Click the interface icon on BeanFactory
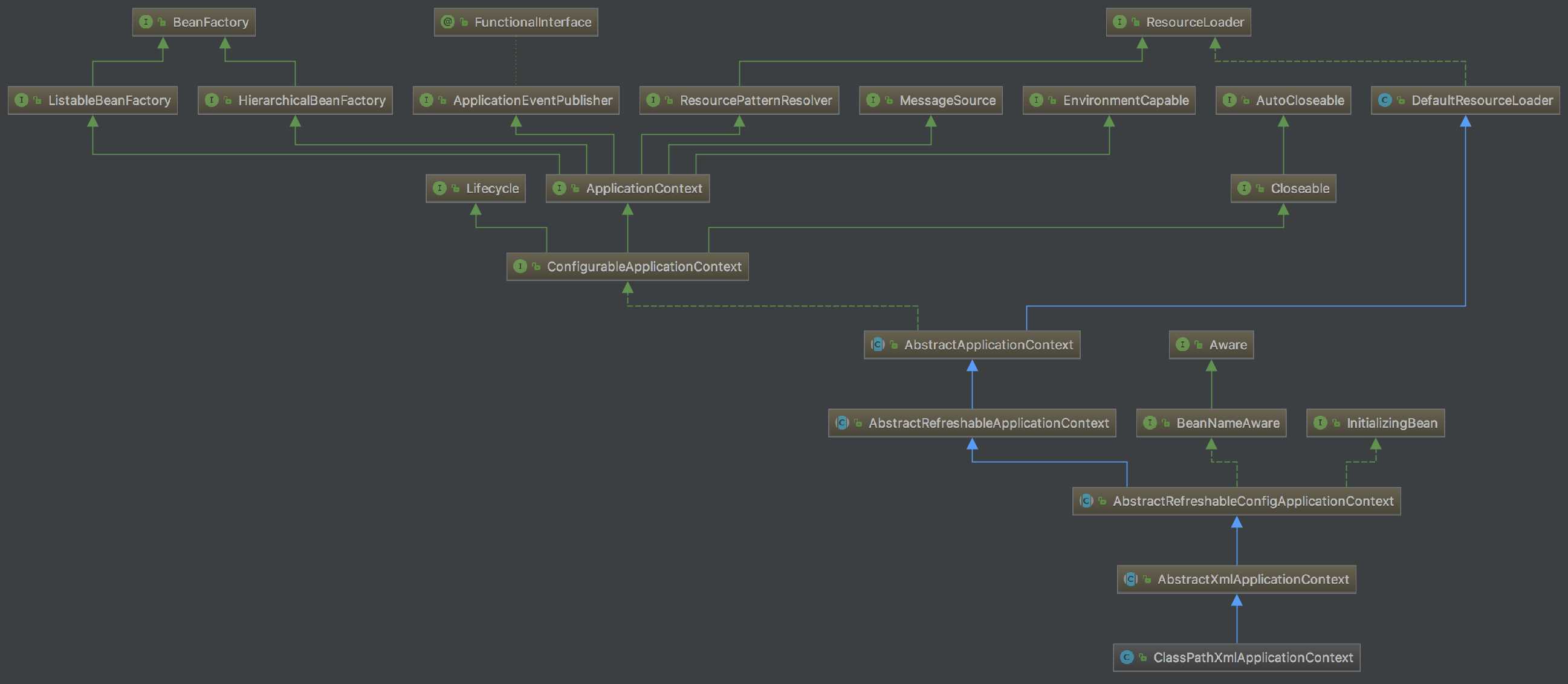Viewport: 1568px width, 684px height. [x=146, y=22]
